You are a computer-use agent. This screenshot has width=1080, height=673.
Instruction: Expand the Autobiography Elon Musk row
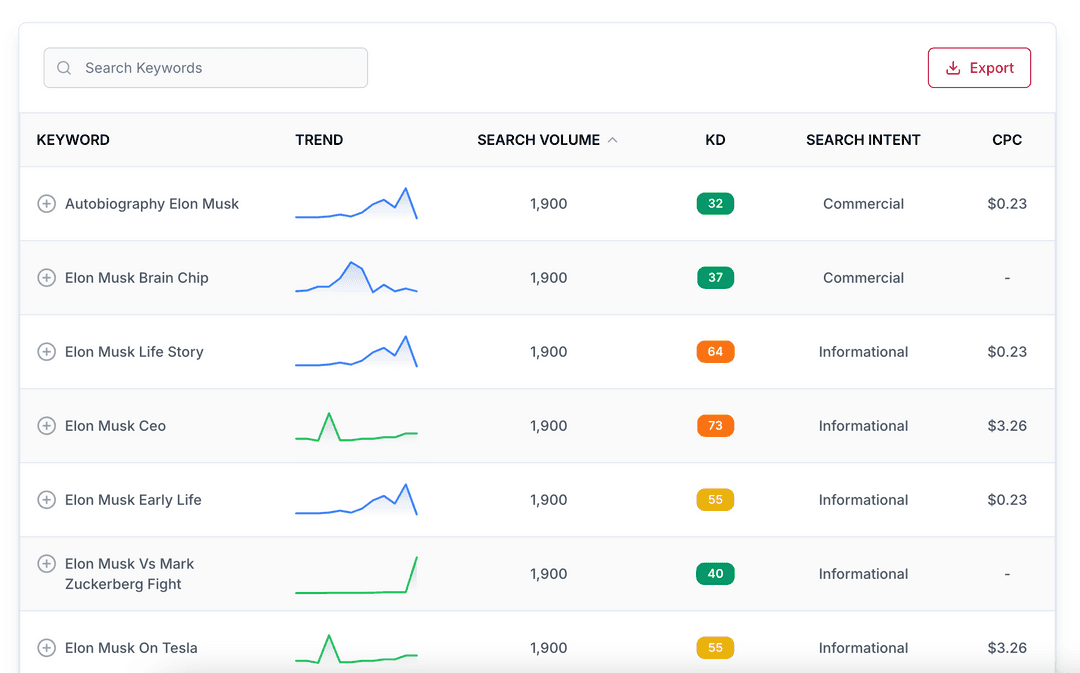tap(46, 204)
